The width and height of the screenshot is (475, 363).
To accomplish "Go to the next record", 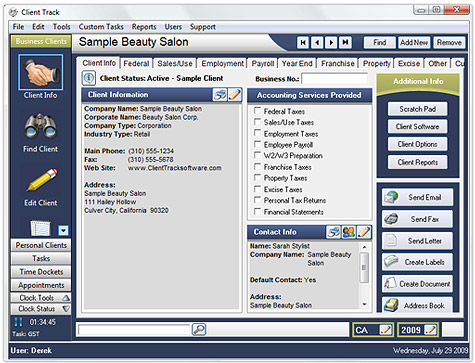I will tap(331, 43).
